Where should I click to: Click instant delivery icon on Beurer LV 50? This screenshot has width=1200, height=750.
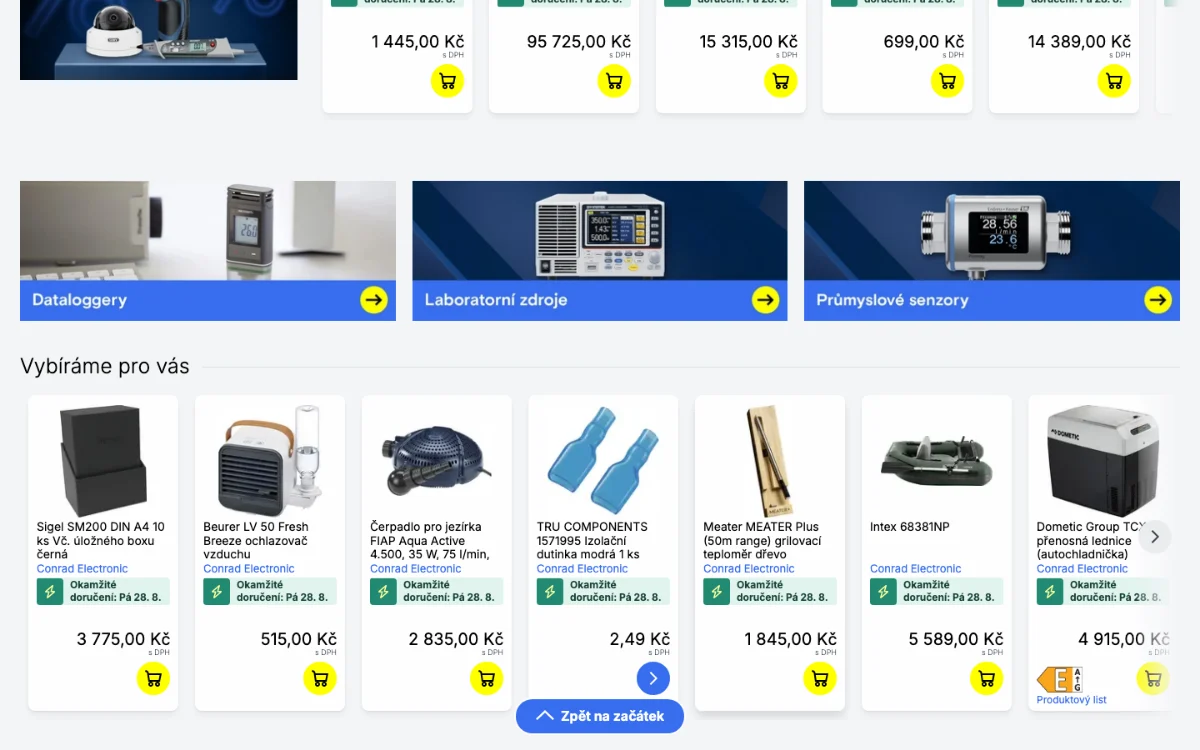(x=217, y=591)
